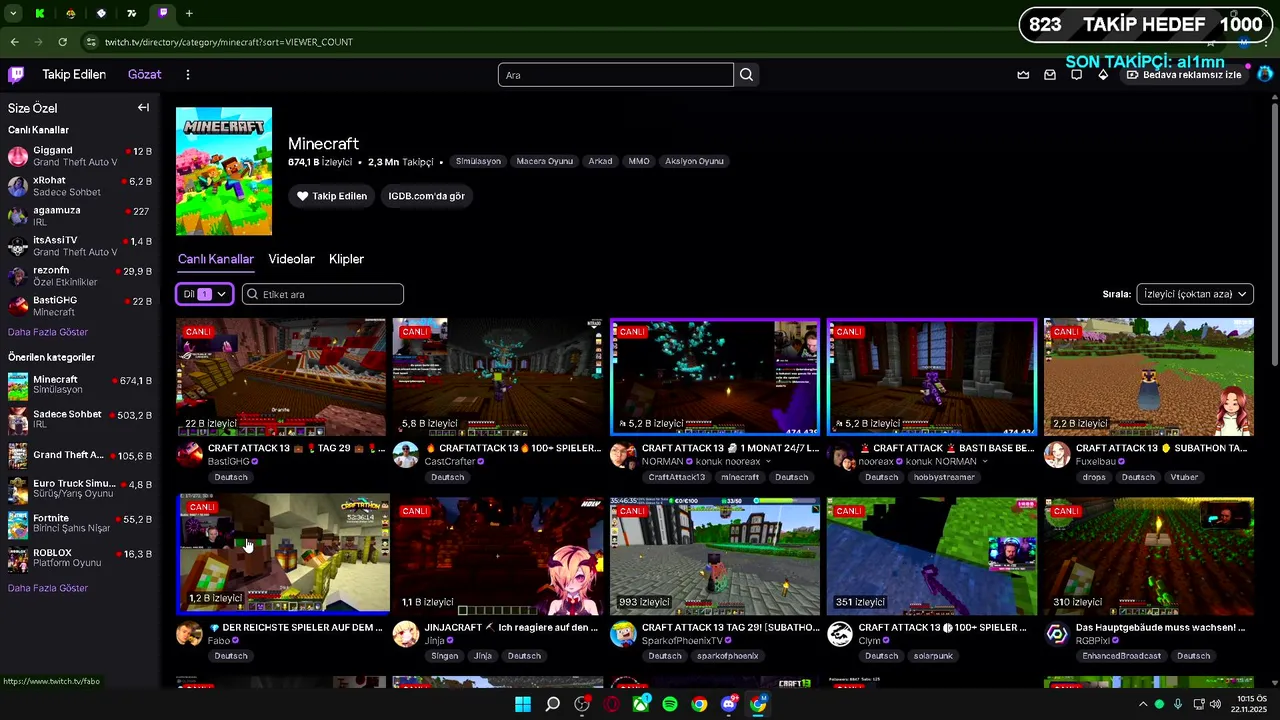Viewport: 1280px width, 720px height.
Task: Expand the chevron next to konuk NORMAN
Action: tap(985, 462)
